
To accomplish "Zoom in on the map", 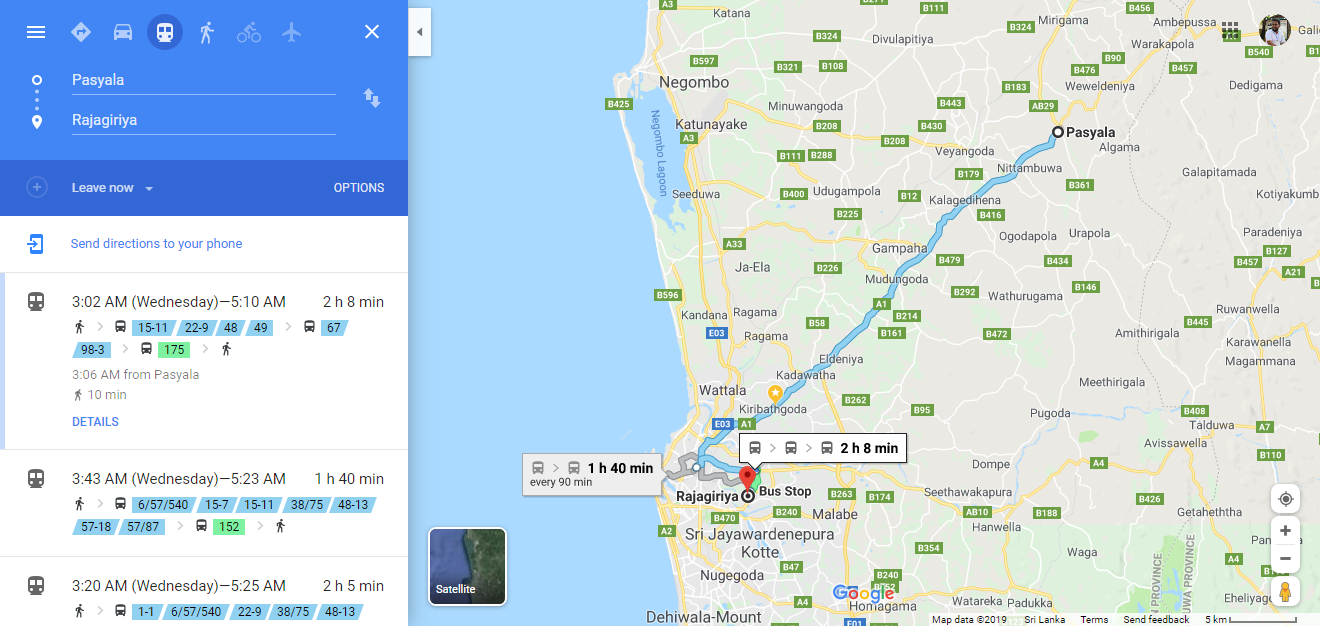I will pyautogui.click(x=1286, y=531).
